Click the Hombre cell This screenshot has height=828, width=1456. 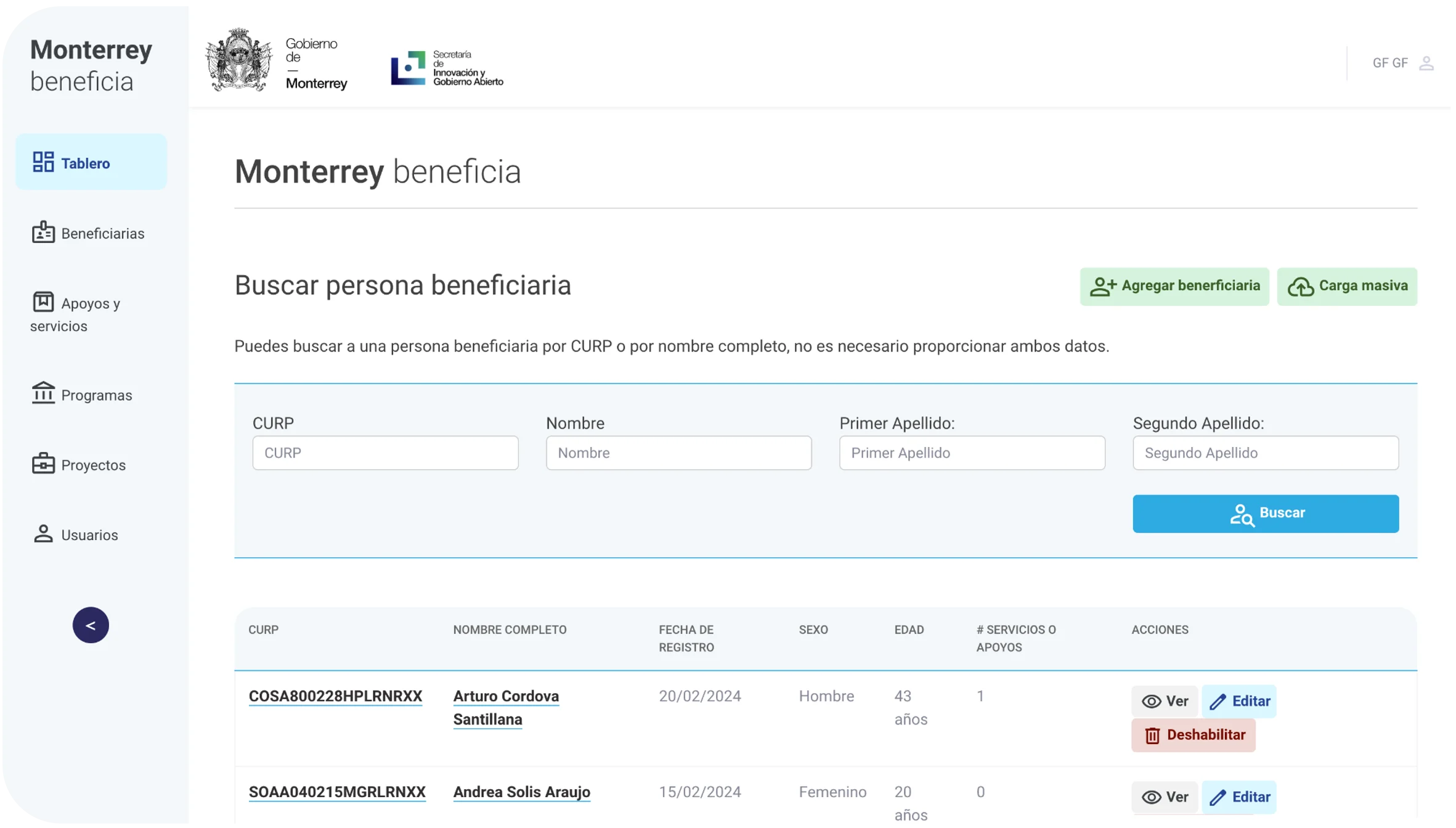pos(826,697)
